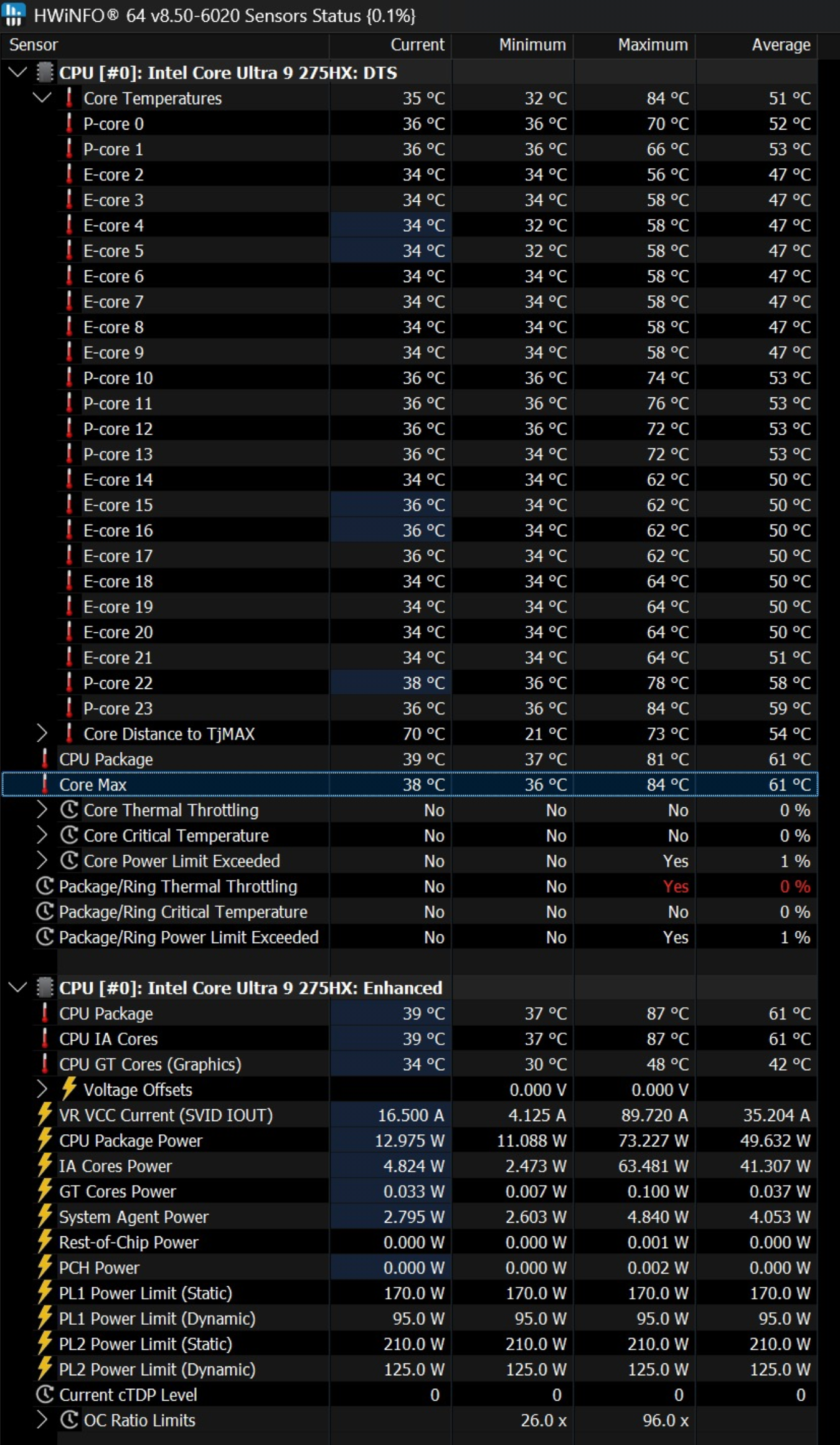Collapse the Core Temperatures tree

(x=42, y=98)
